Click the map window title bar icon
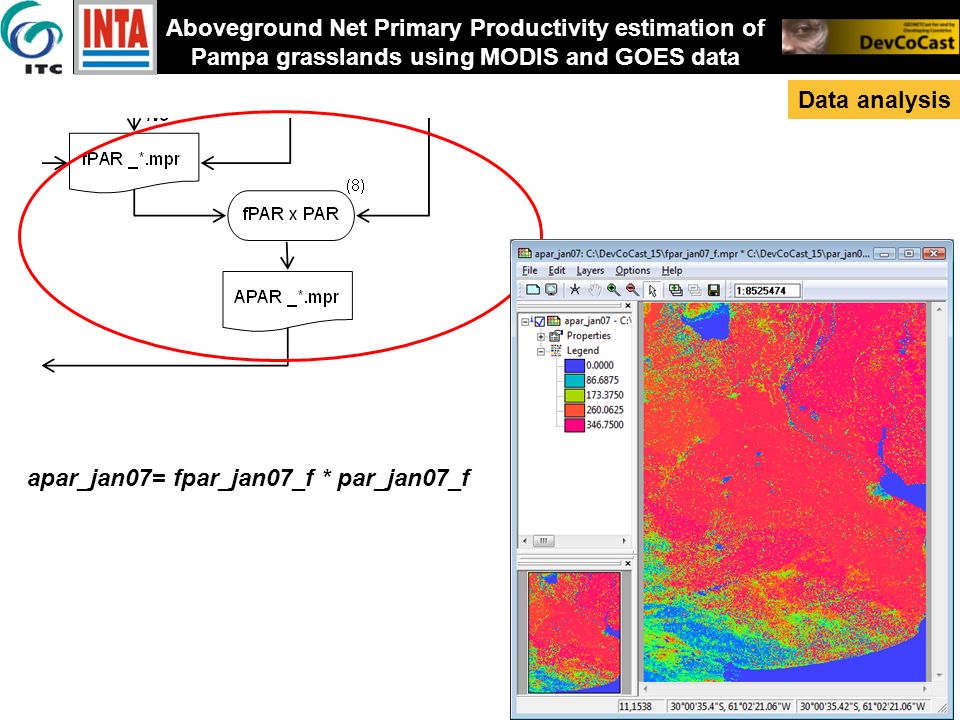The image size is (960, 720). point(525,253)
